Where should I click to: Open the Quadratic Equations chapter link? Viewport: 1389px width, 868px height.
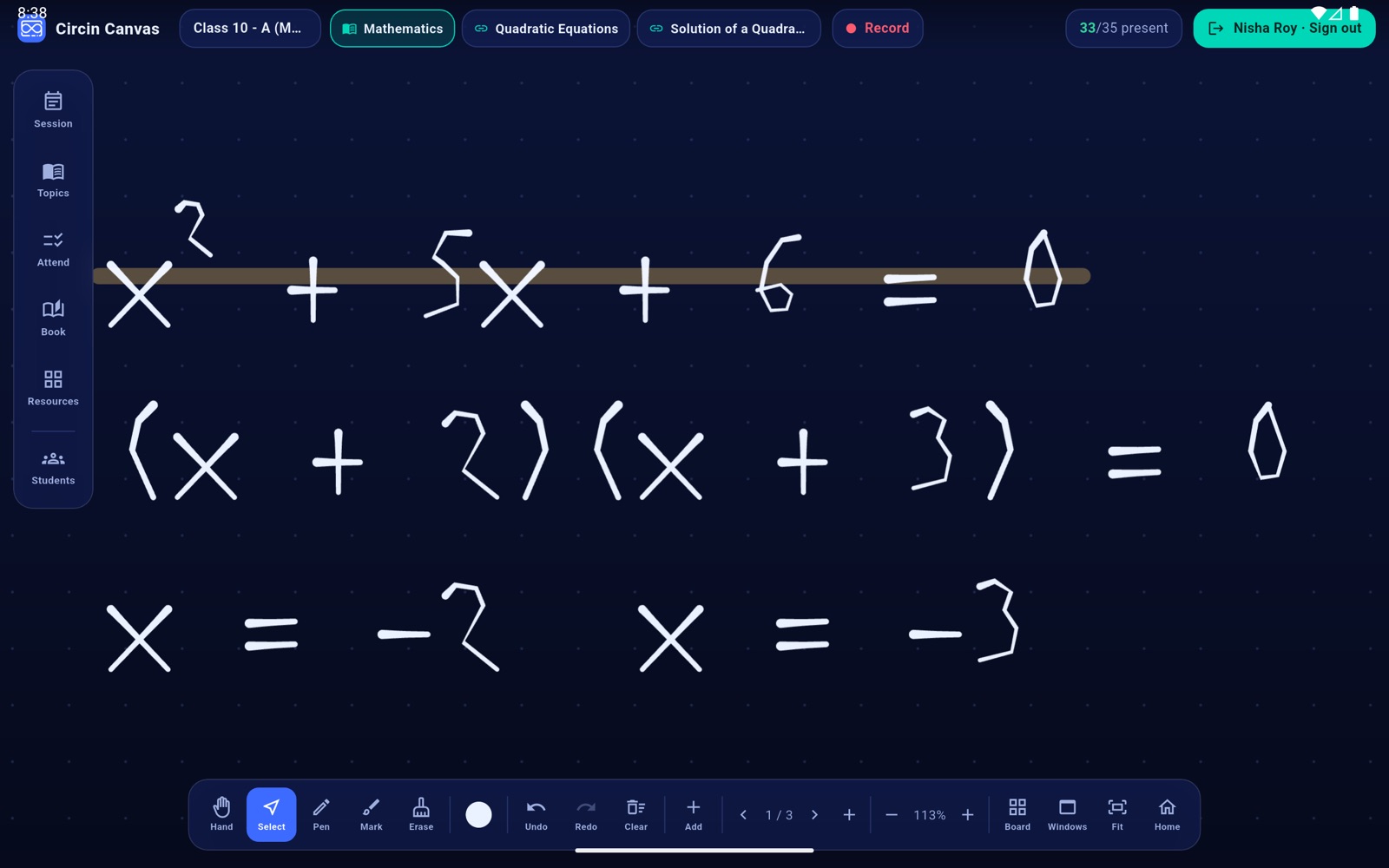546,29
